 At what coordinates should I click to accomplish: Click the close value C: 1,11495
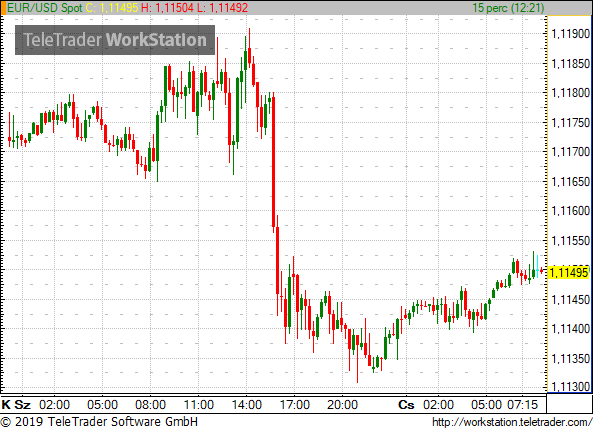point(112,8)
